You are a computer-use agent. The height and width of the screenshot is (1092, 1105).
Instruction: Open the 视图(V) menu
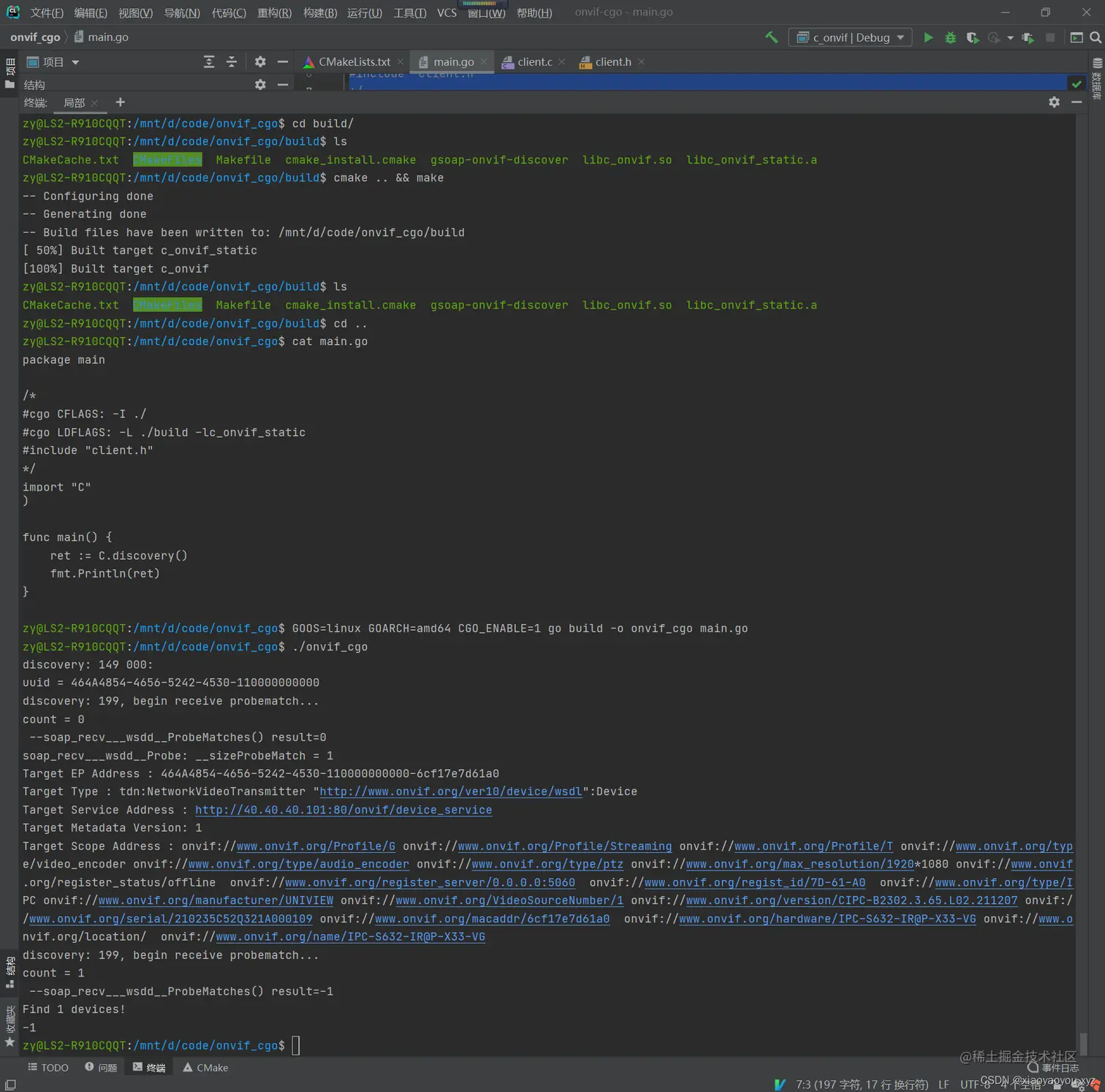click(x=136, y=13)
